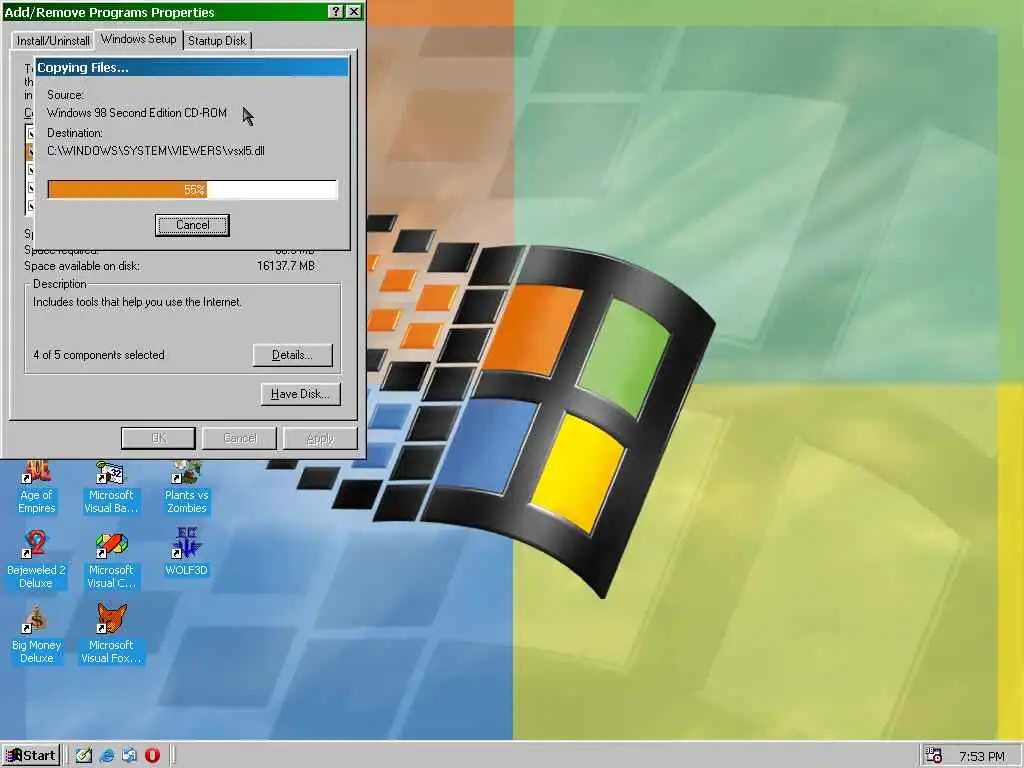Click the destination path ending in vsxl5.dll
This screenshot has height=768, width=1024.
pos(155,151)
